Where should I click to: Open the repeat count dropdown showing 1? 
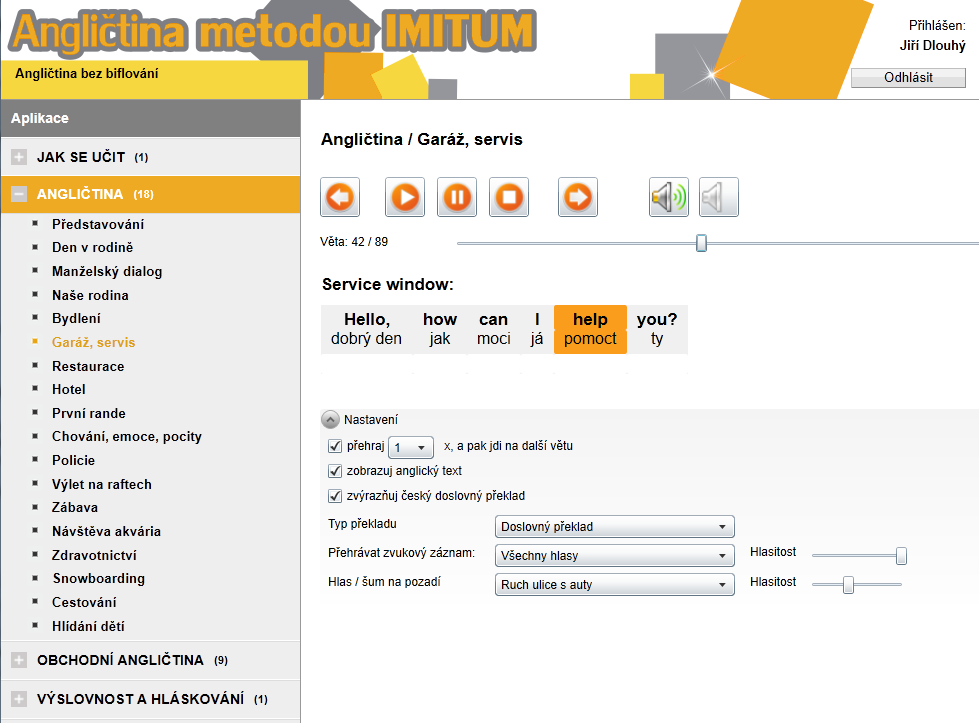tap(411, 447)
